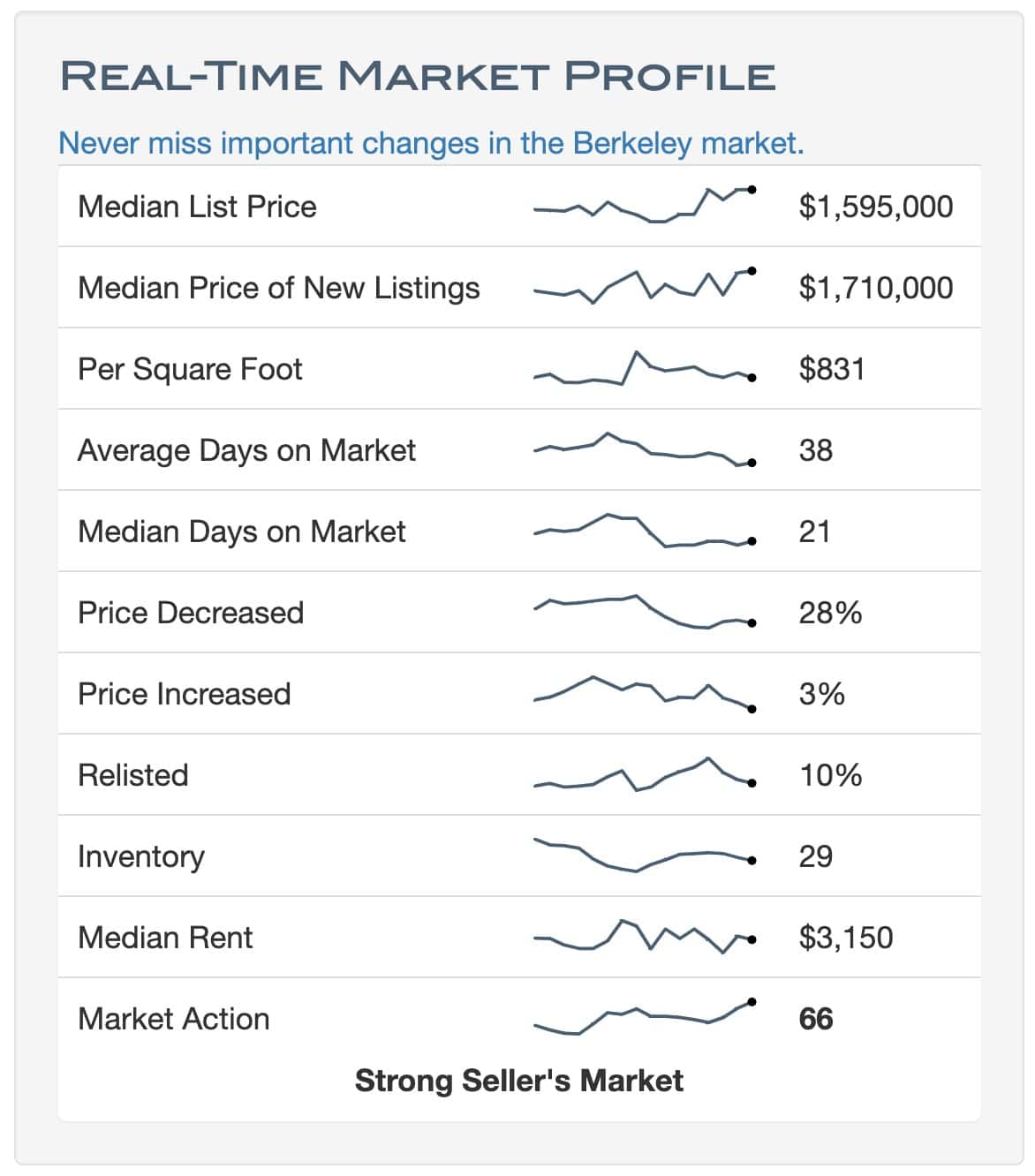Image resolution: width=1035 pixels, height=1176 pixels.
Task: Click the Median Days on Market sparkline
Action: point(645,531)
